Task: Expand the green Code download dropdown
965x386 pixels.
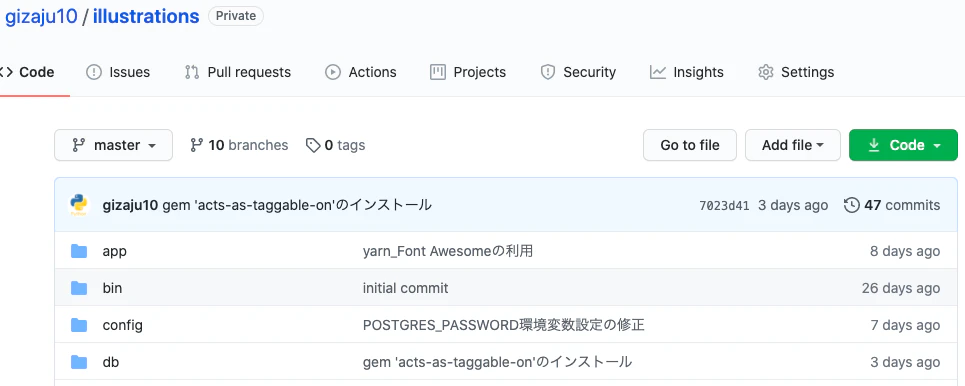Action: pyautogui.click(x=903, y=145)
